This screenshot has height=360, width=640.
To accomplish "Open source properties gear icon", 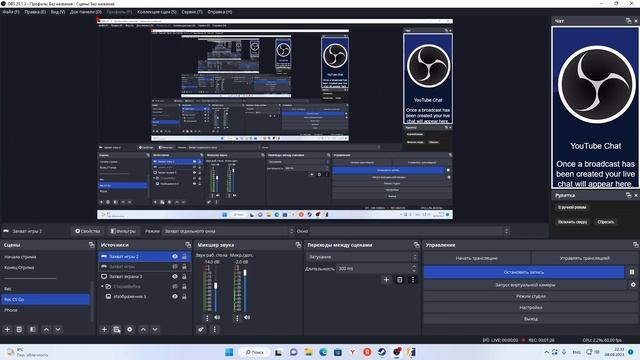I will click(x=130, y=329).
